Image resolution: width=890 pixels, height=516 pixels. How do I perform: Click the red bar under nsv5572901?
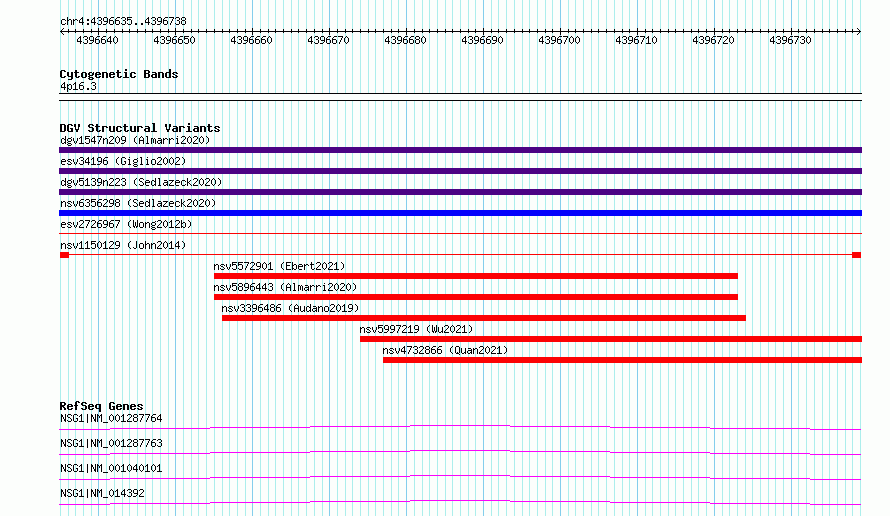click(476, 276)
